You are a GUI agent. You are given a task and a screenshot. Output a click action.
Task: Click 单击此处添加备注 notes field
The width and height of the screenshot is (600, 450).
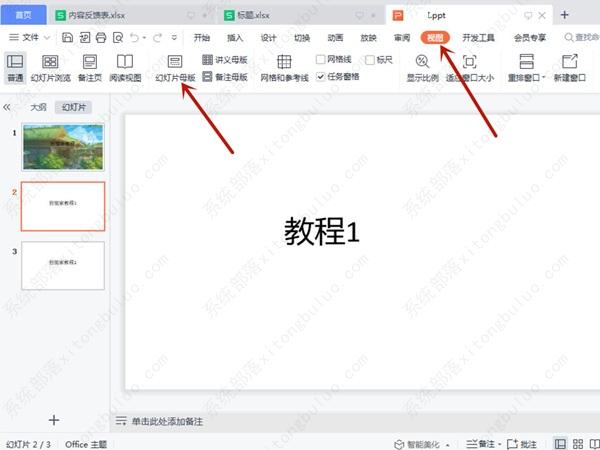pos(167,422)
